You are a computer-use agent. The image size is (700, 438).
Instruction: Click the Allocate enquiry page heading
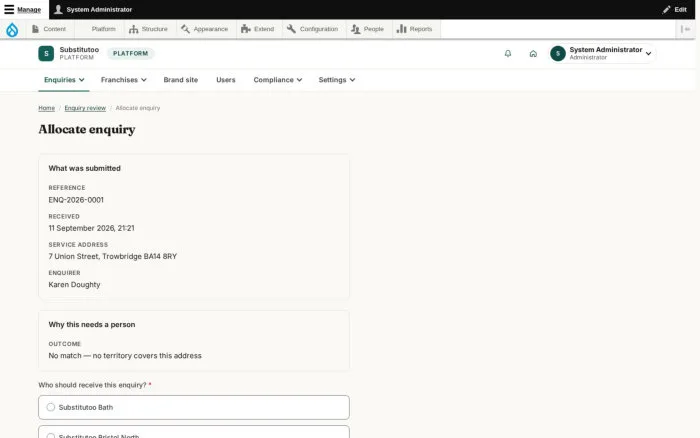pos(87,129)
